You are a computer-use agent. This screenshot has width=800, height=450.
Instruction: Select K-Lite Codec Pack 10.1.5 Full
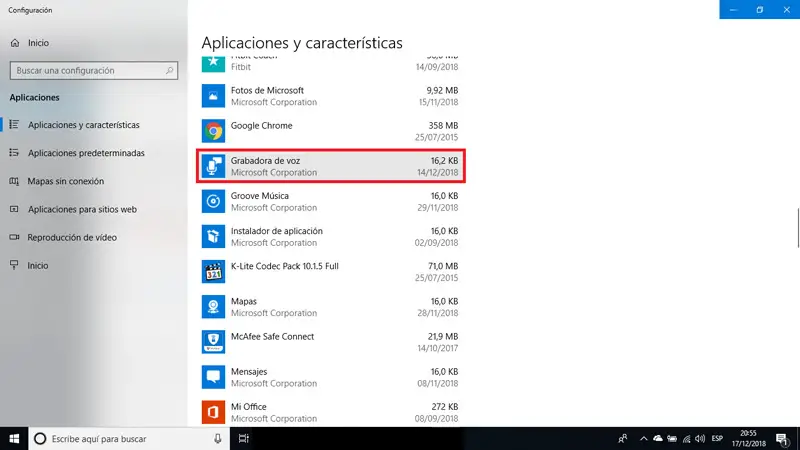pos(285,266)
